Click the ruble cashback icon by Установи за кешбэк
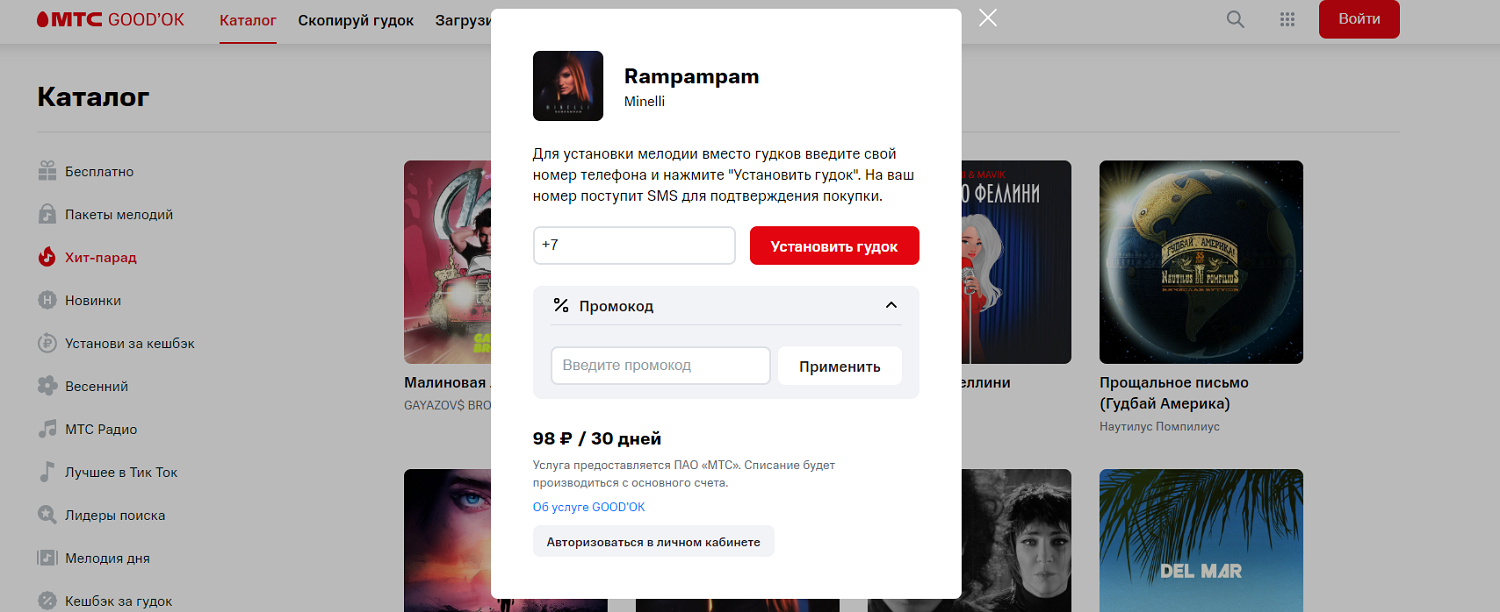 click(x=47, y=343)
